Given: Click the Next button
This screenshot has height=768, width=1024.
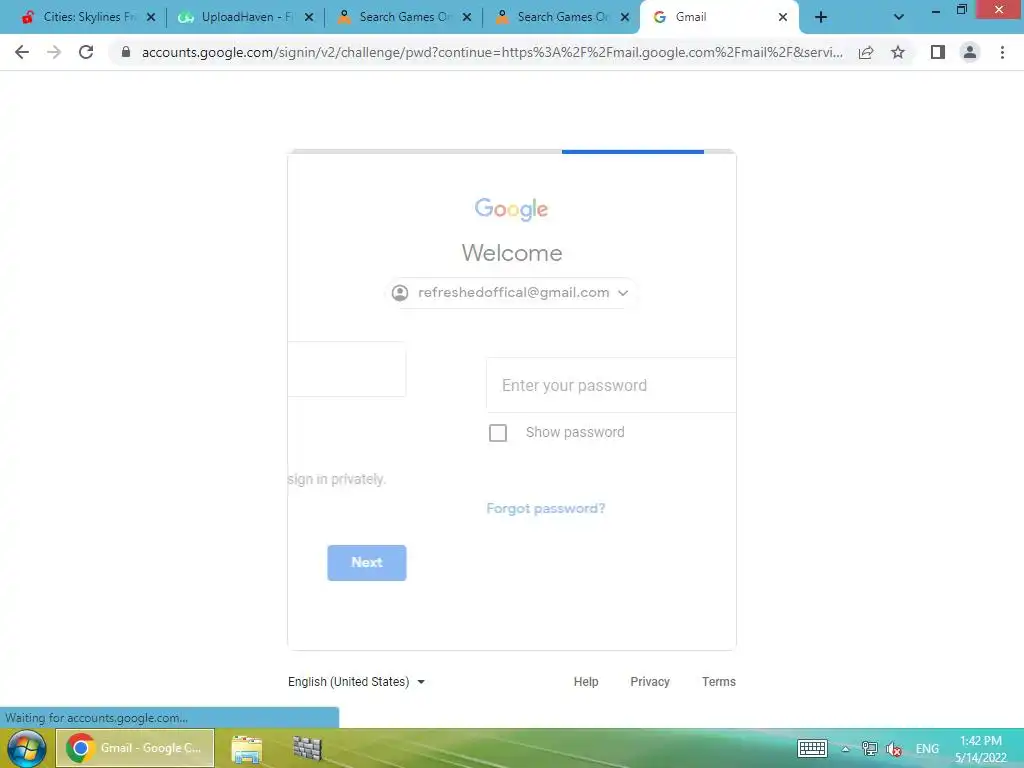Looking at the screenshot, I should click(x=366, y=562).
